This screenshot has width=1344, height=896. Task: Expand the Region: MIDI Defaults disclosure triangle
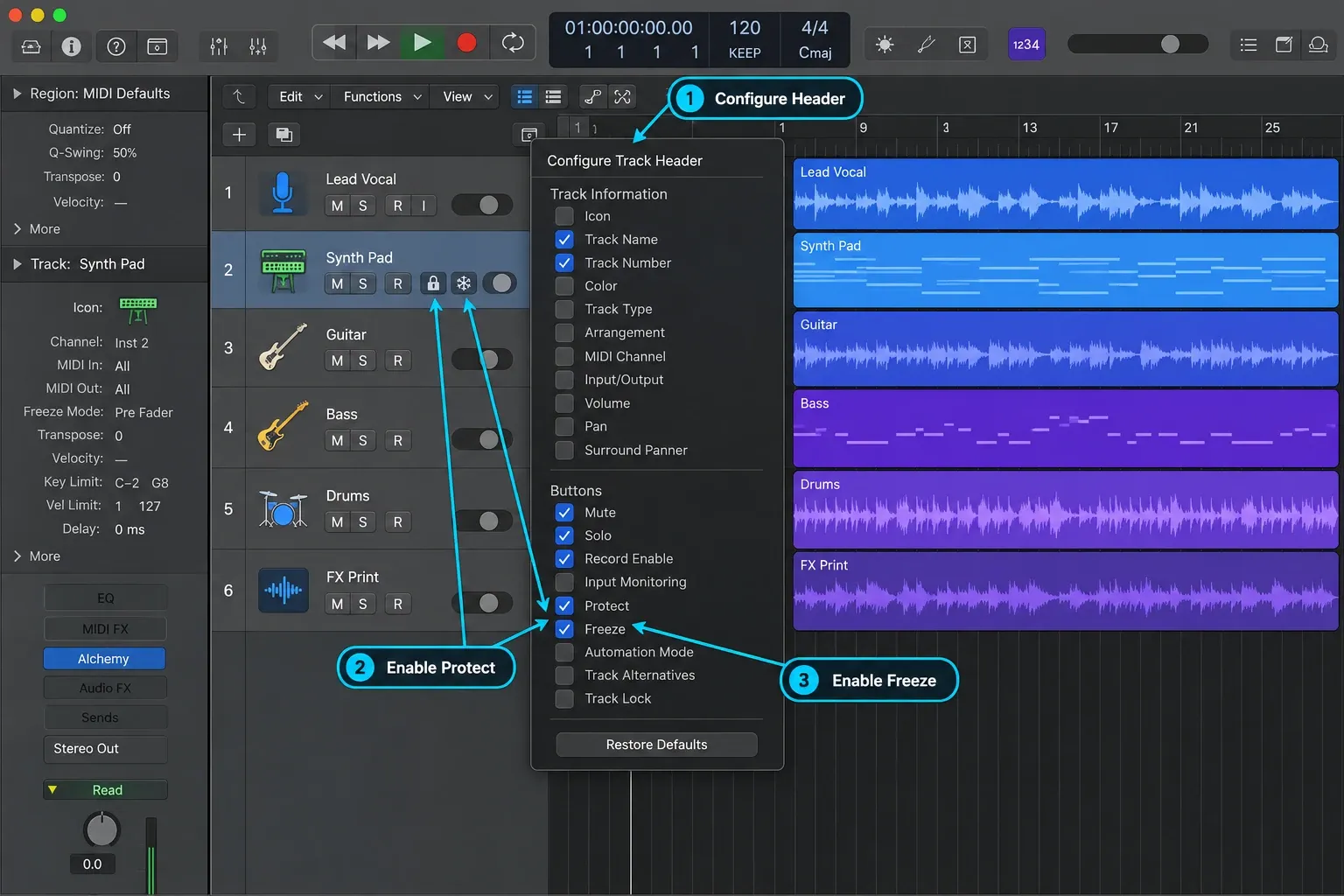coord(17,94)
